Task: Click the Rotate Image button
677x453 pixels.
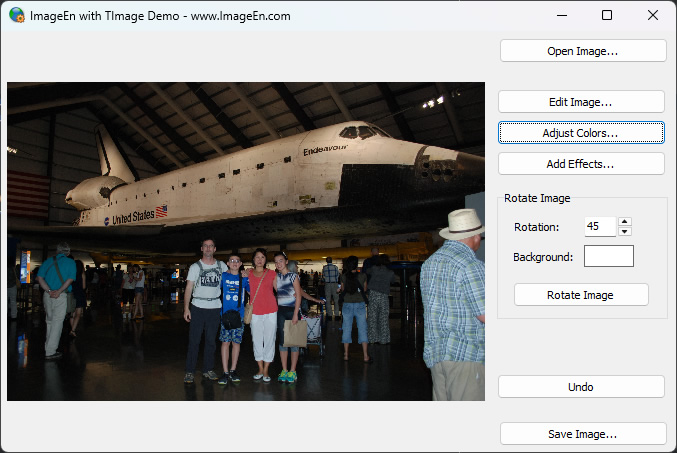Action: point(581,295)
